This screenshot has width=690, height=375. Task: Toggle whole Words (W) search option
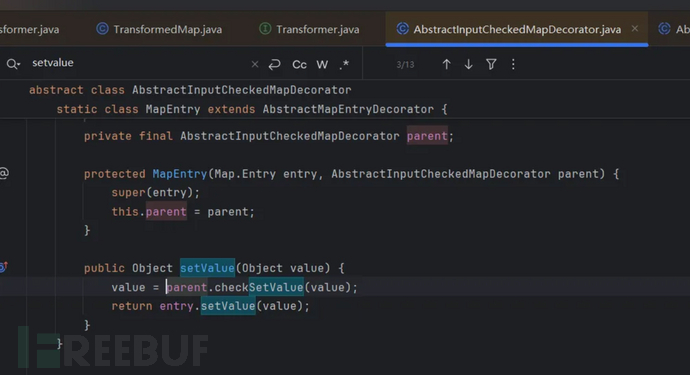pos(322,65)
